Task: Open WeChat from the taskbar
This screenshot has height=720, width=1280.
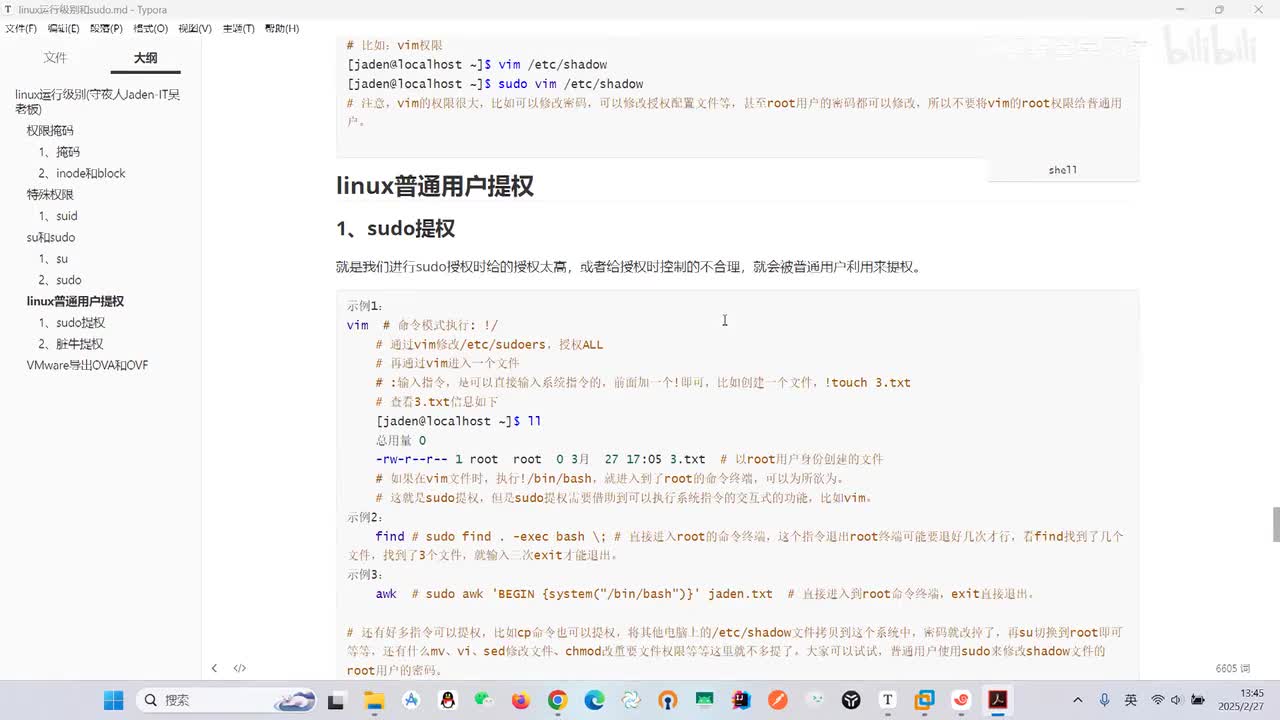Action: (484, 700)
